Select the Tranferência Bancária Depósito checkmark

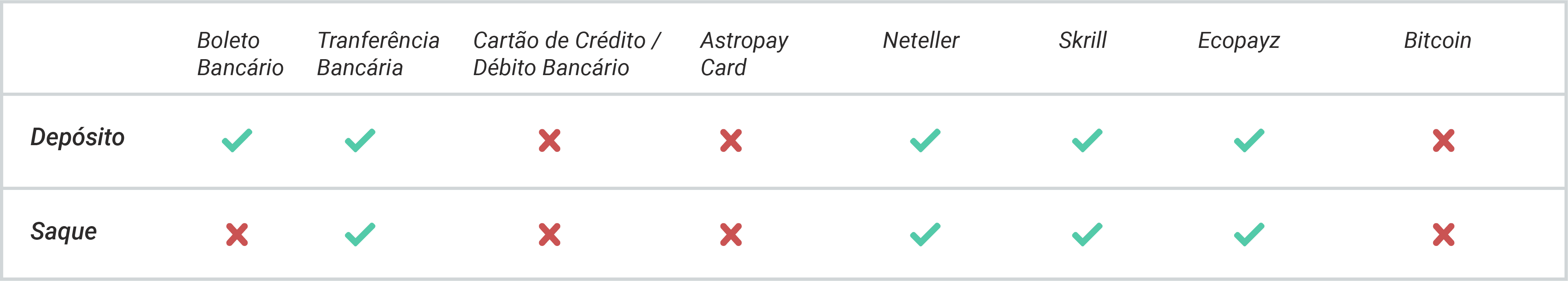360,140
